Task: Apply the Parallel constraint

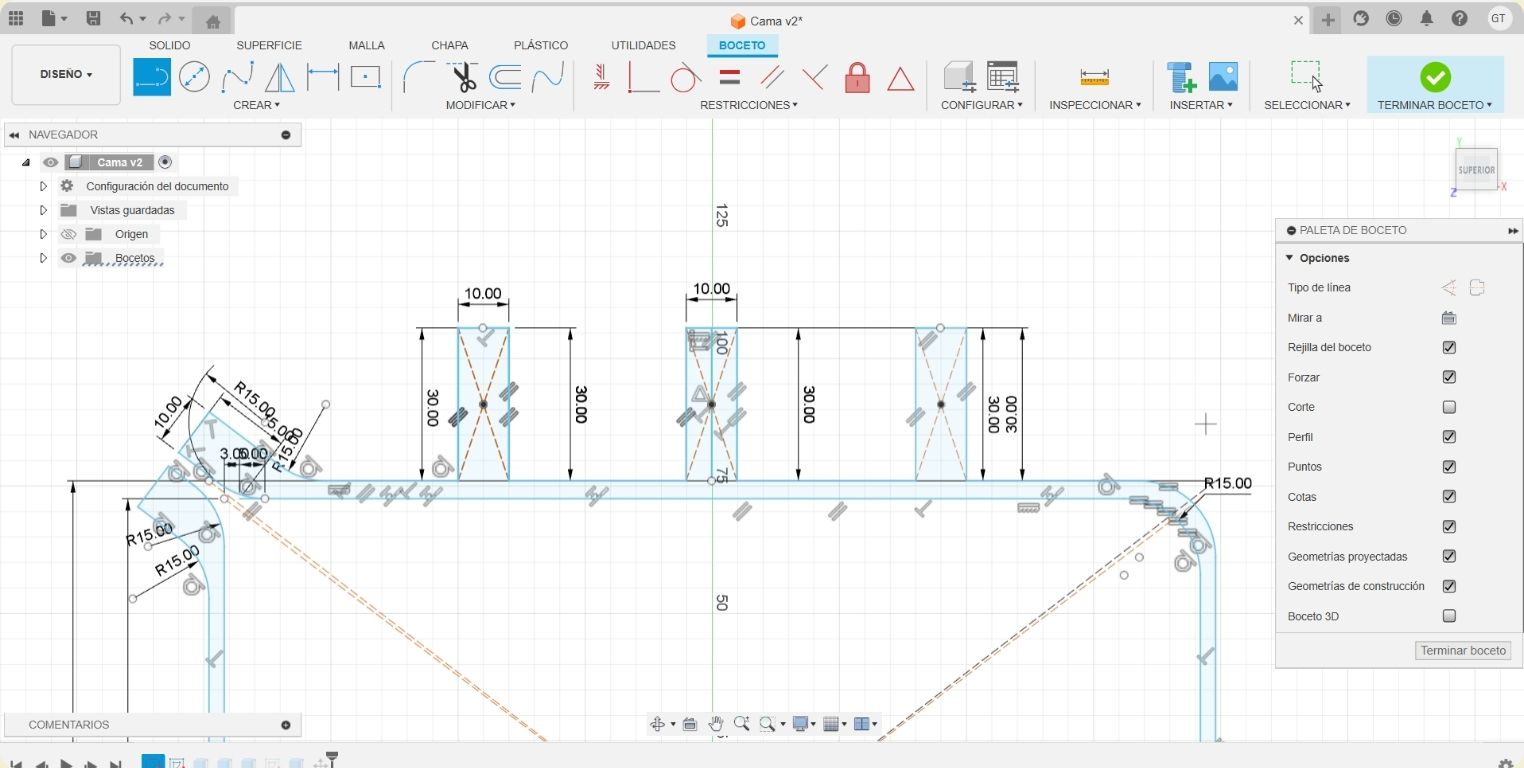Action: tap(771, 77)
